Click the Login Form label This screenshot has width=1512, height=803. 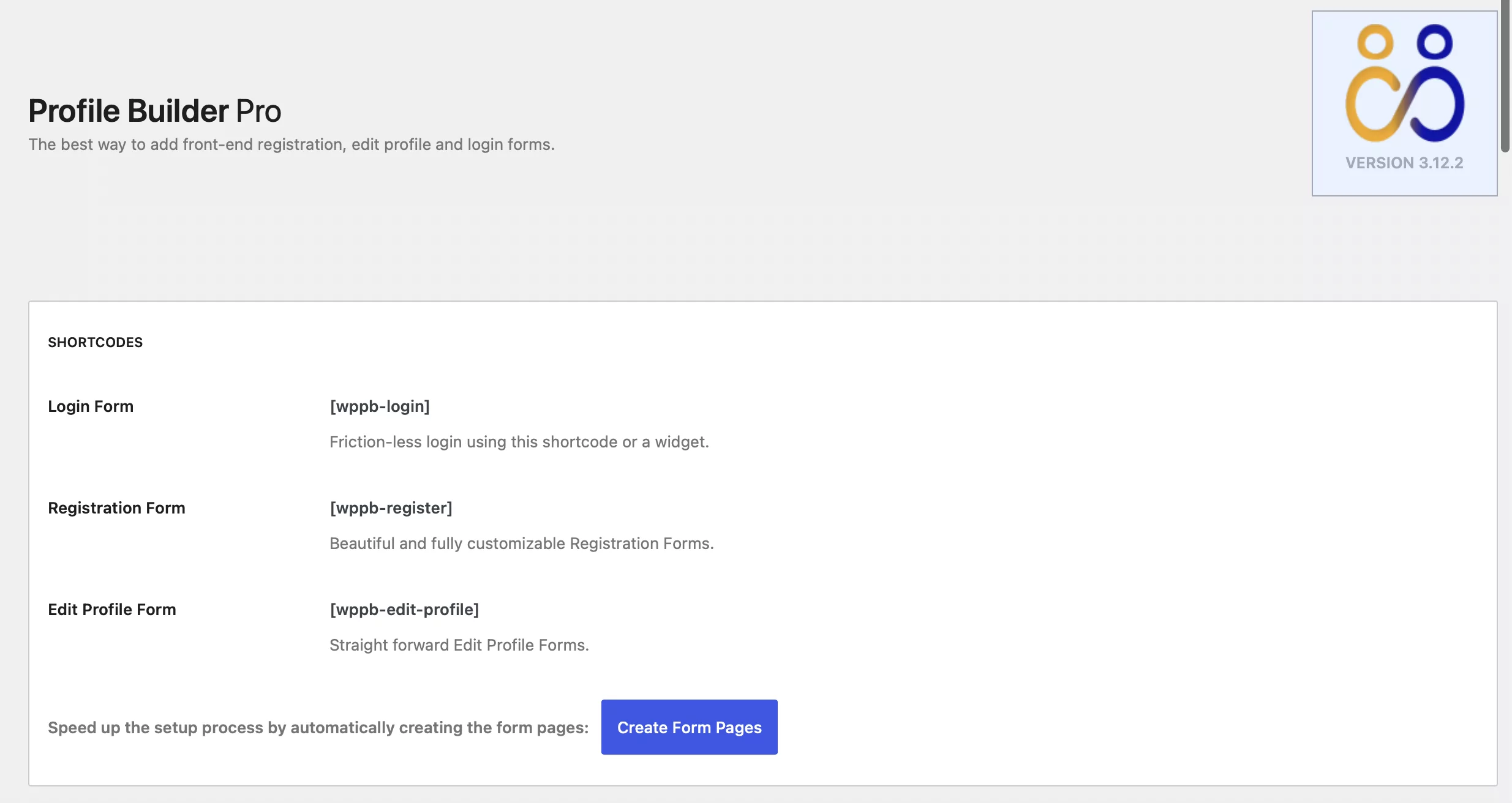tap(91, 406)
